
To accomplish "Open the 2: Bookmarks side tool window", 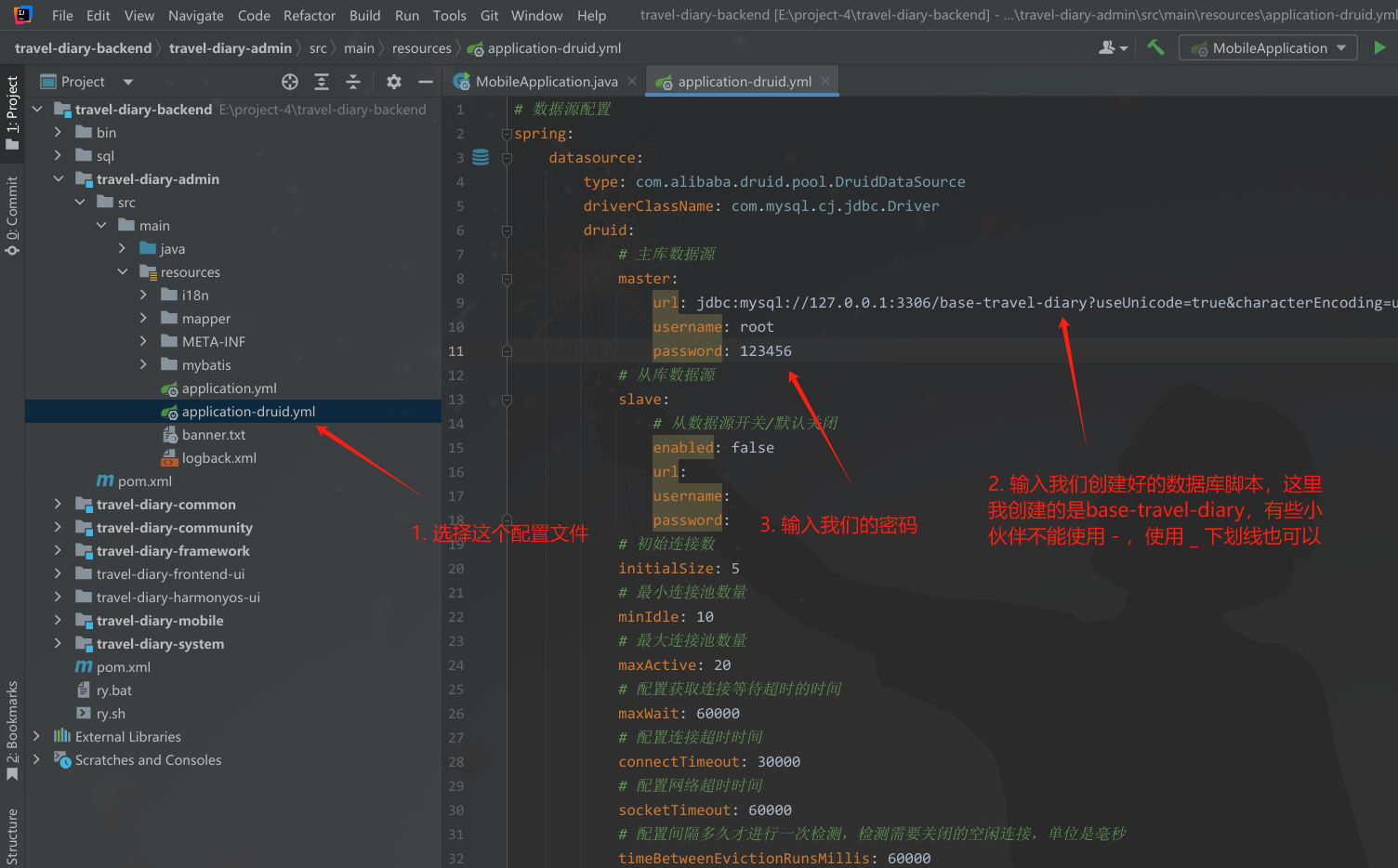I will tap(12, 730).
